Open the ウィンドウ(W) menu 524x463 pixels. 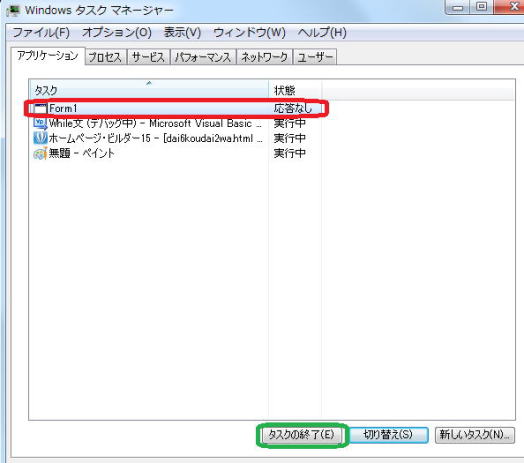[x=249, y=33]
